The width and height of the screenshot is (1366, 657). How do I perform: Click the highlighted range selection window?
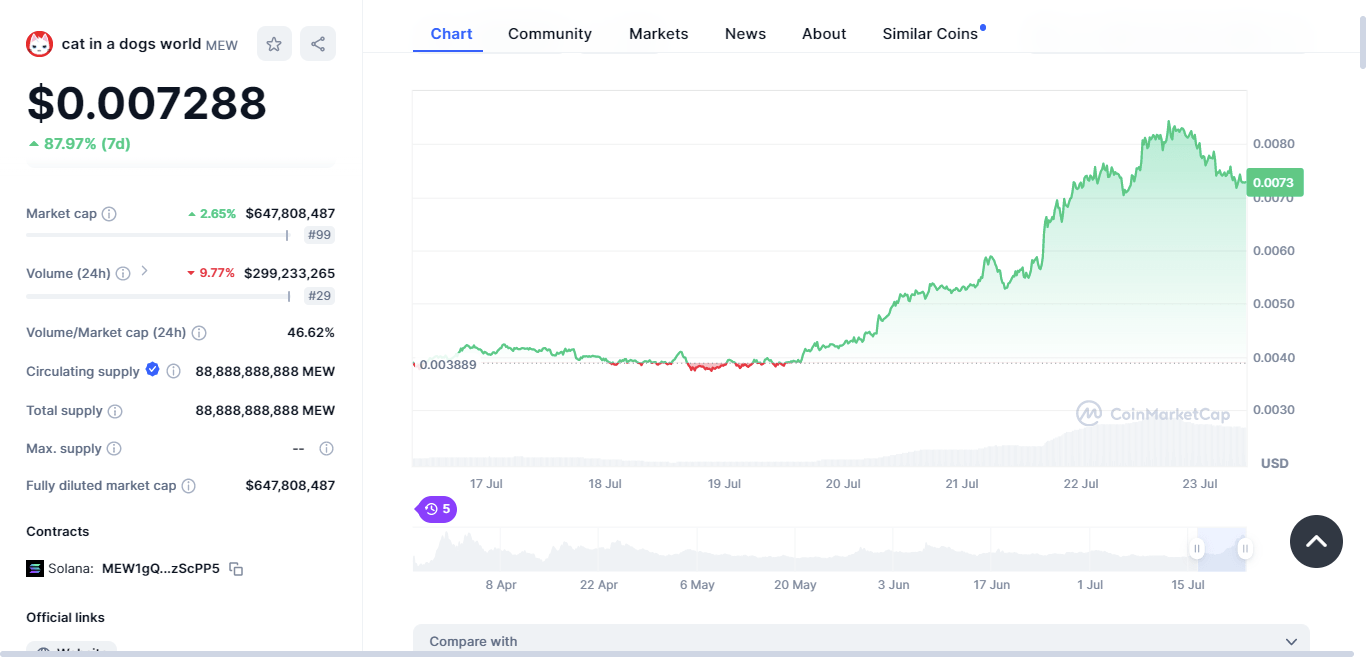1221,549
